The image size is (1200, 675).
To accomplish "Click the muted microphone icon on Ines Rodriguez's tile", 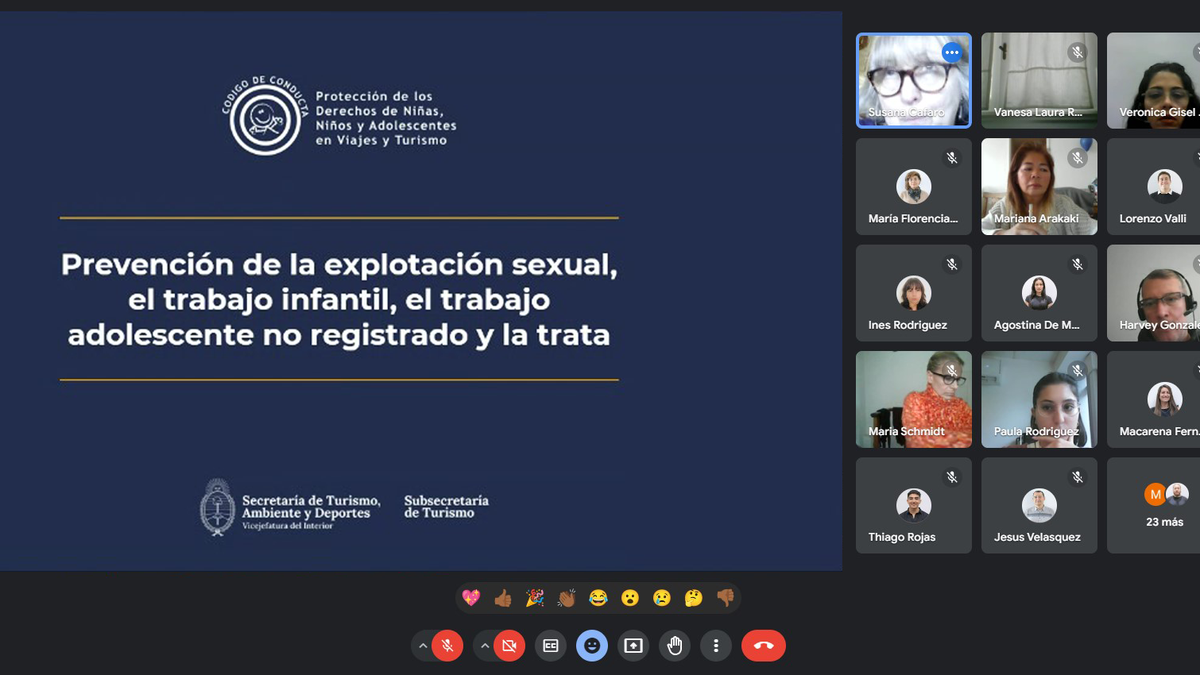I will click(x=951, y=264).
